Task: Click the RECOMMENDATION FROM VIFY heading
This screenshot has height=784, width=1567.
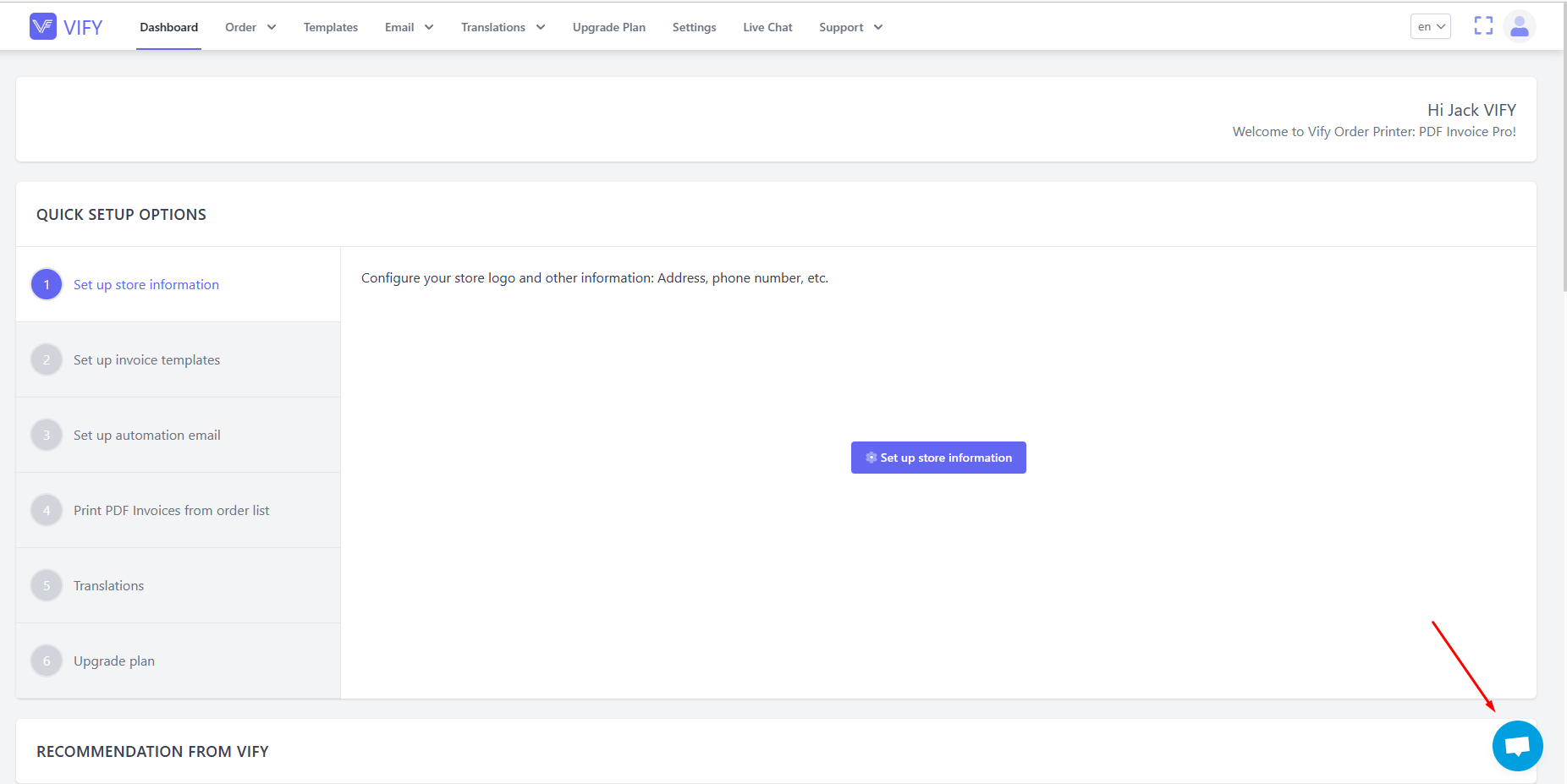Action: [152, 752]
